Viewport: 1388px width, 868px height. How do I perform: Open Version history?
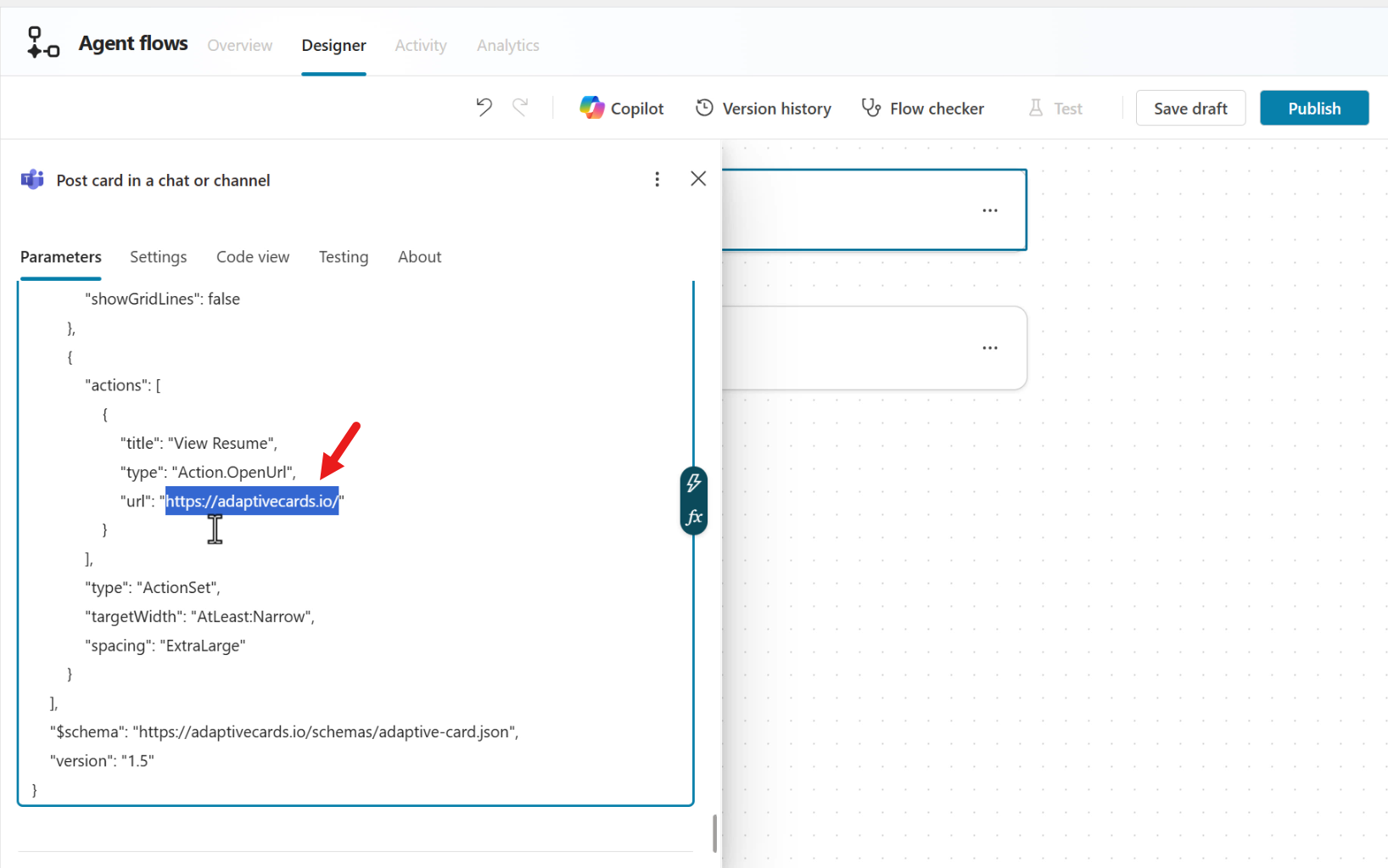click(x=762, y=108)
